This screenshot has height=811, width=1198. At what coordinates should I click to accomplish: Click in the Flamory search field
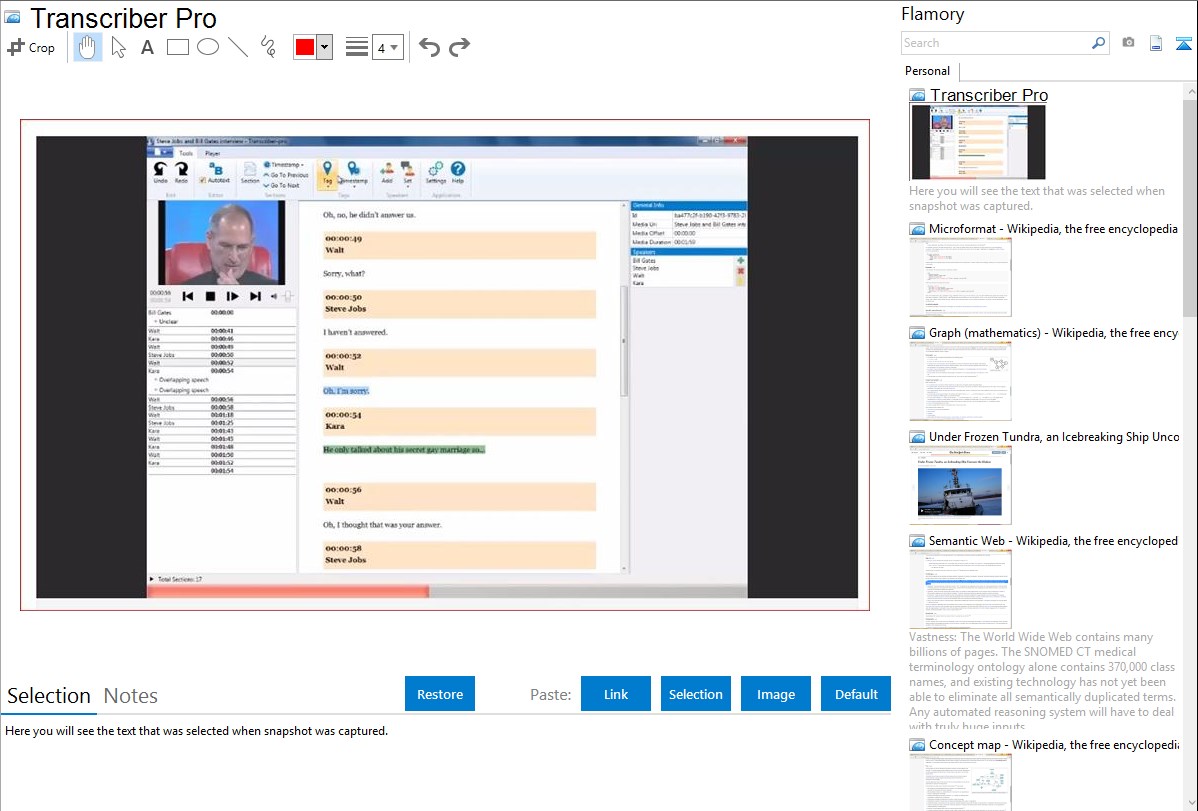coord(994,43)
